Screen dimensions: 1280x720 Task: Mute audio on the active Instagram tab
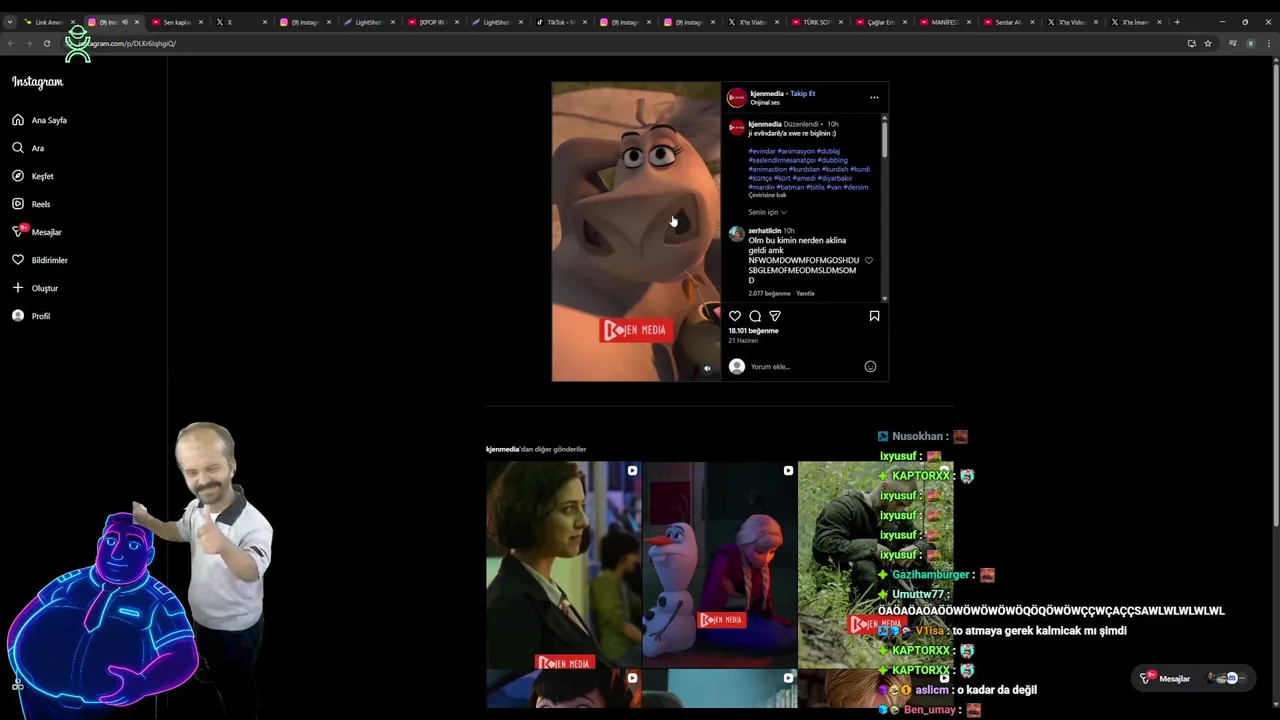click(124, 22)
